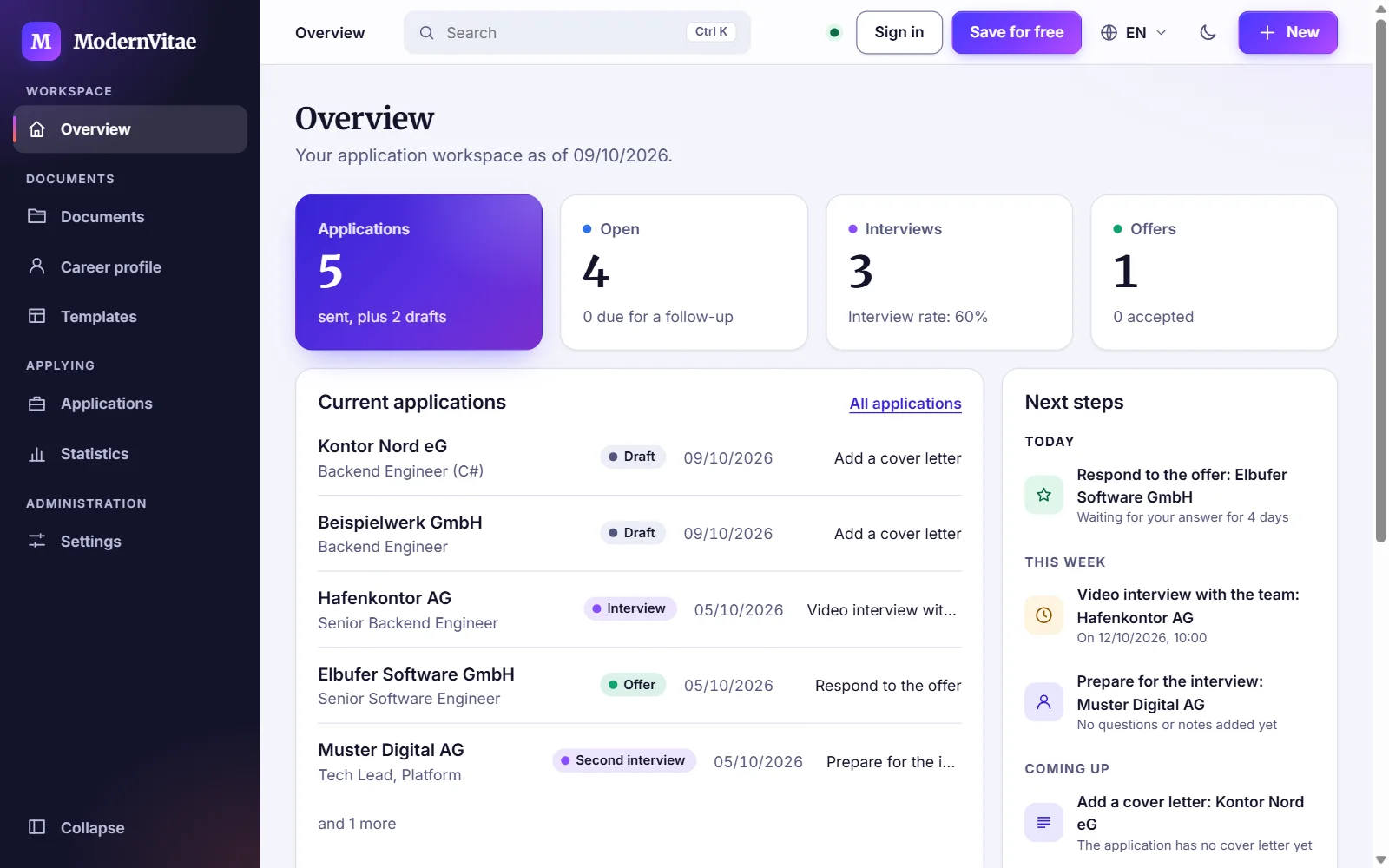1389x868 pixels.
Task: Open the Beispielwerk GmbH application row
Action: click(x=640, y=534)
